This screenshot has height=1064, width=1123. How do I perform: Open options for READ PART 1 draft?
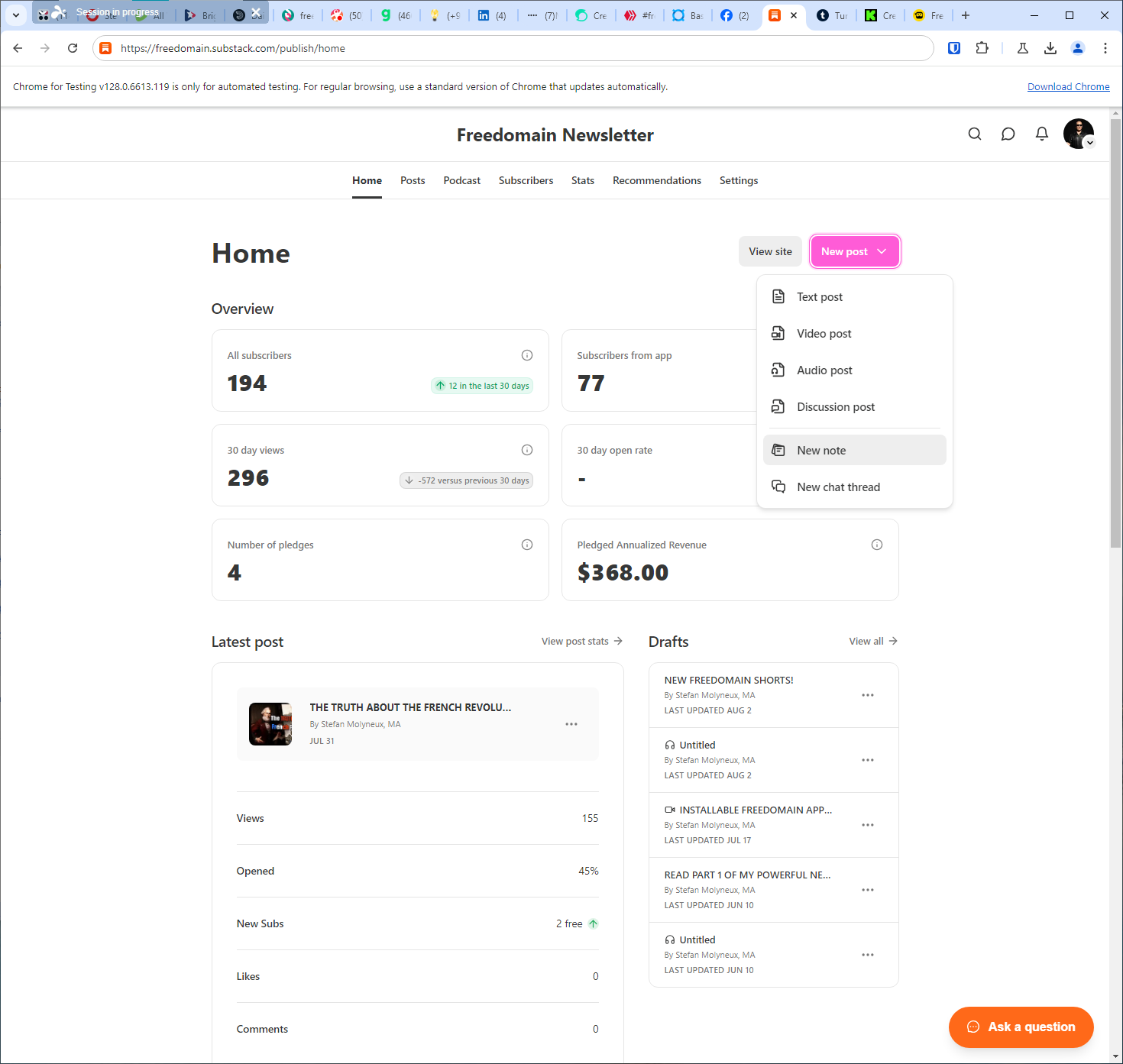pyautogui.click(x=868, y=890)
